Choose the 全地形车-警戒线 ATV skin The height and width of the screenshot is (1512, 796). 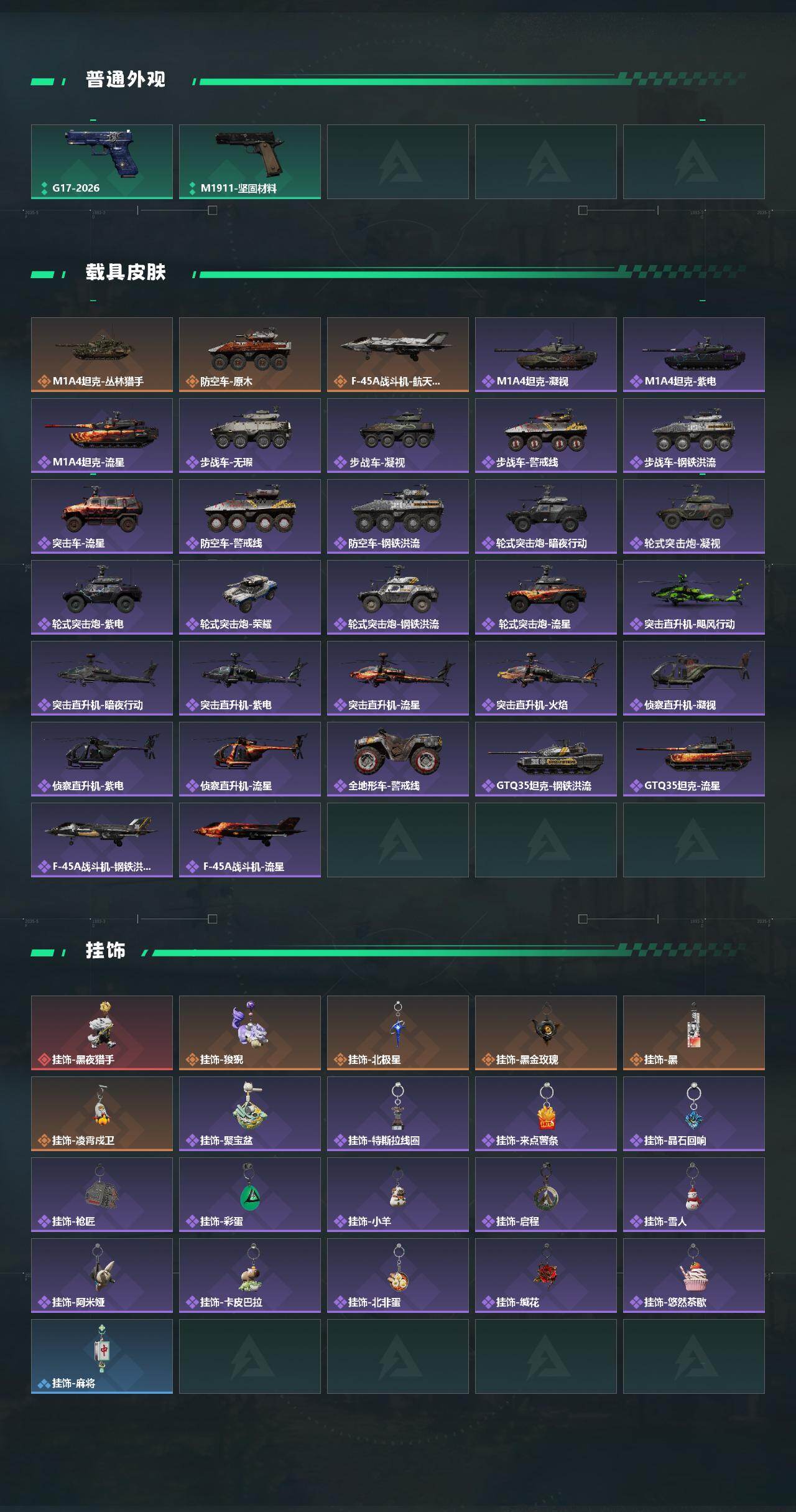tap(398, 759)
